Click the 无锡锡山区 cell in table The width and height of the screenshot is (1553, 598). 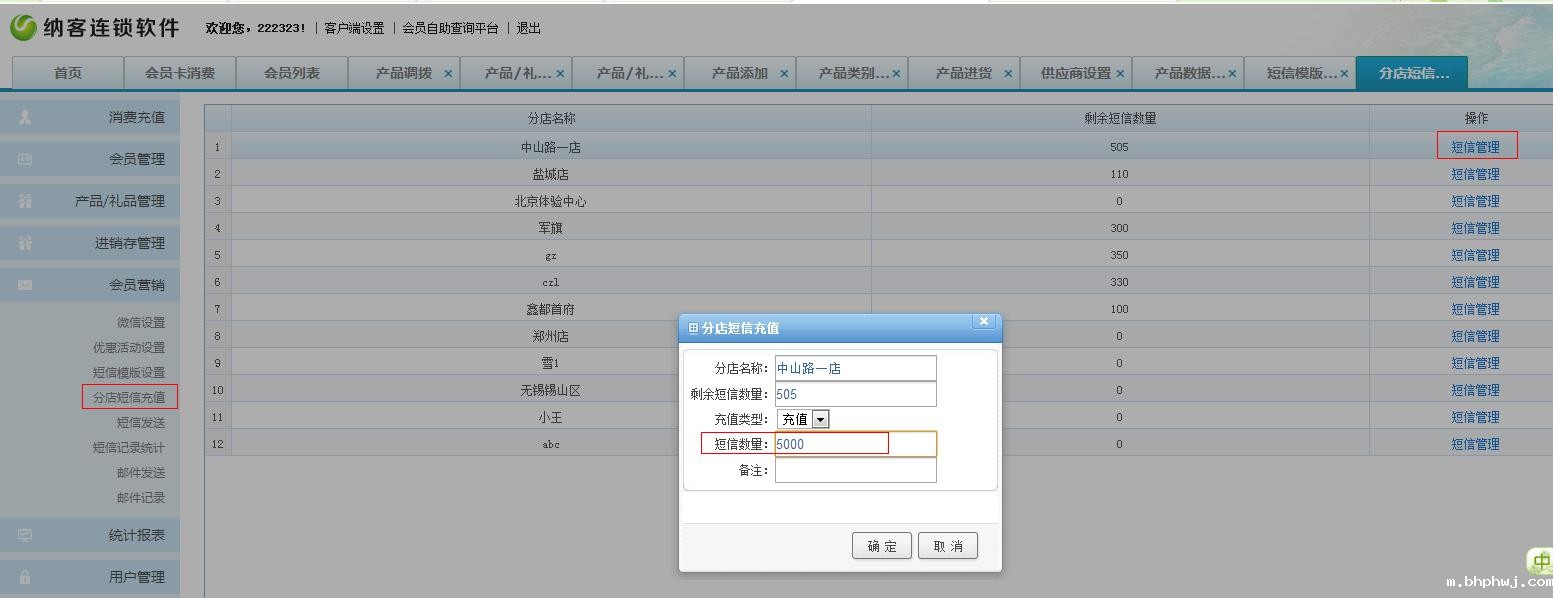click(551, 390)
